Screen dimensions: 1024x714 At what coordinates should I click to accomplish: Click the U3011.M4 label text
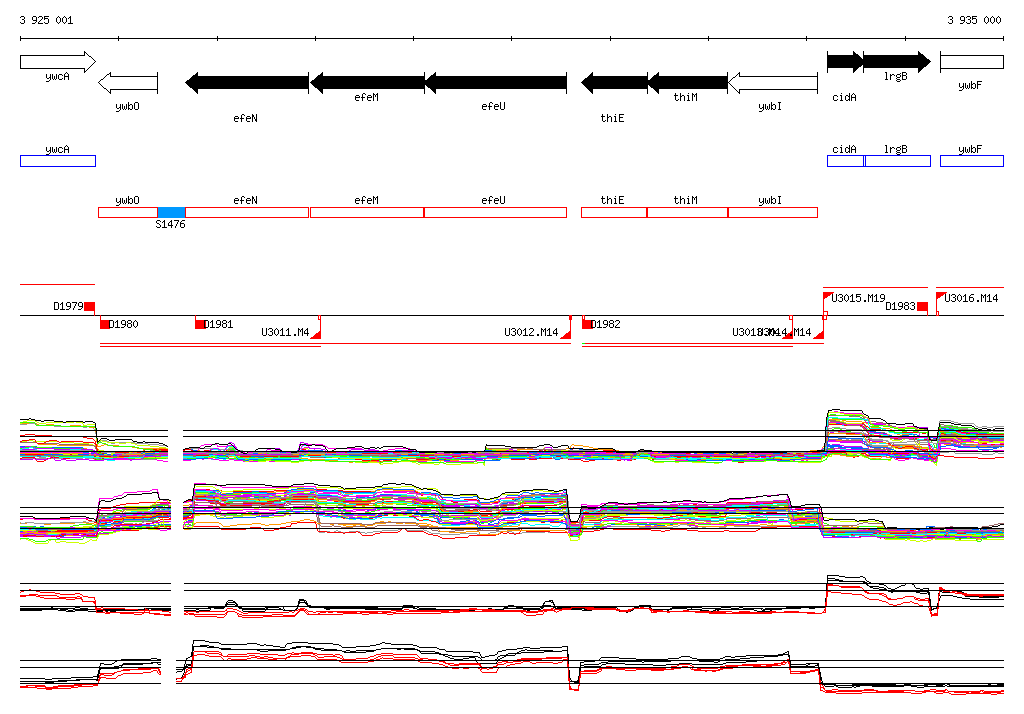point(285,332)
